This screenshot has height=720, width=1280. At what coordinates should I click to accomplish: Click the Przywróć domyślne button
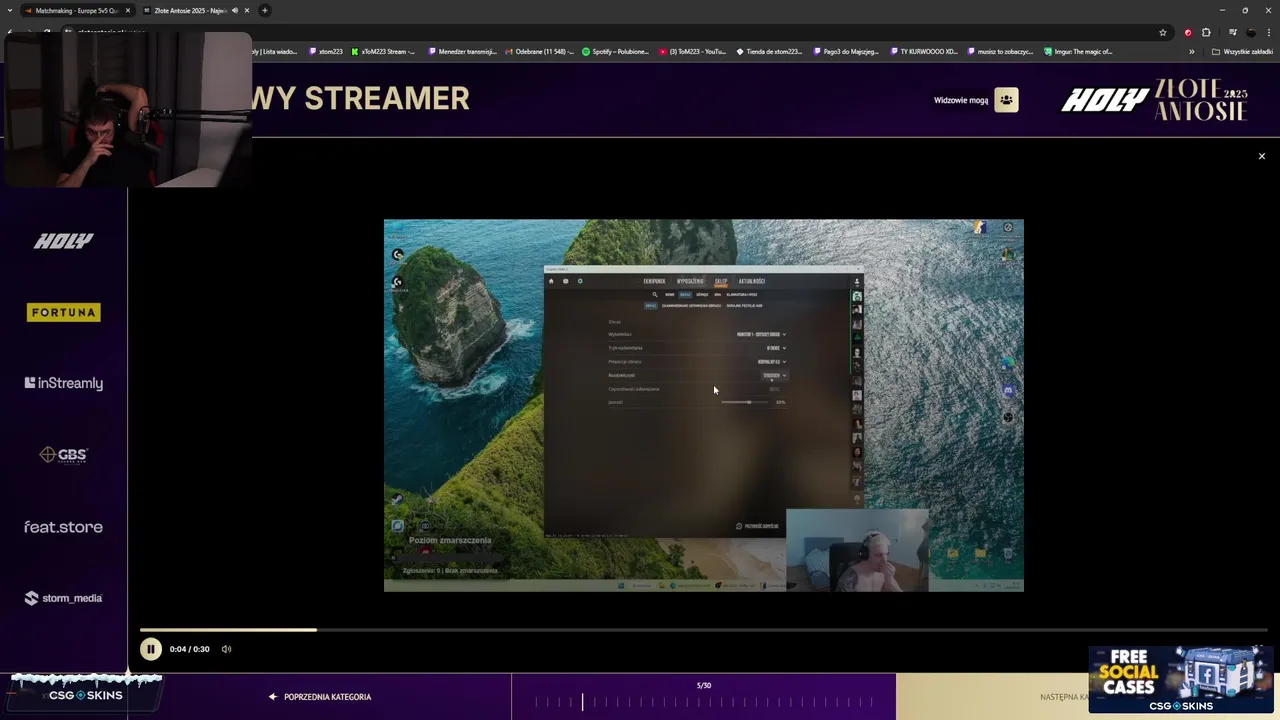757,526
